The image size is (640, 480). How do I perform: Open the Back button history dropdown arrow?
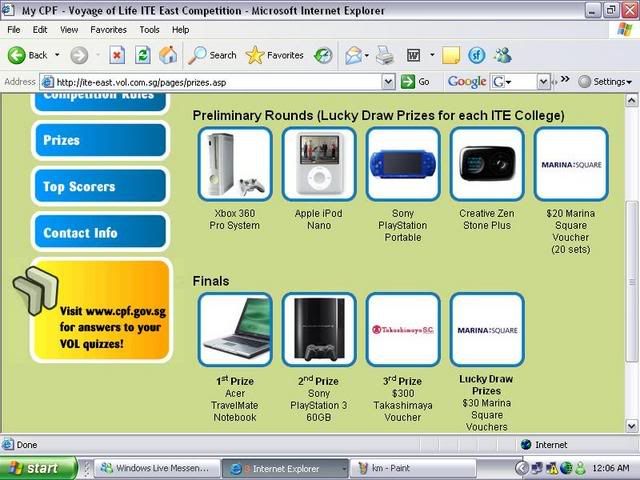click(x=57, y=55)
